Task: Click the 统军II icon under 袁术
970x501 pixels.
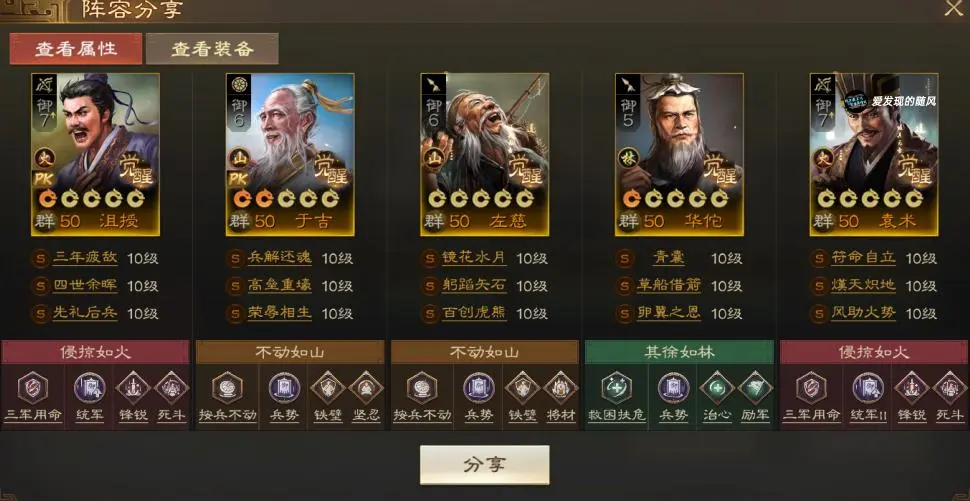Action: [868, 388]
